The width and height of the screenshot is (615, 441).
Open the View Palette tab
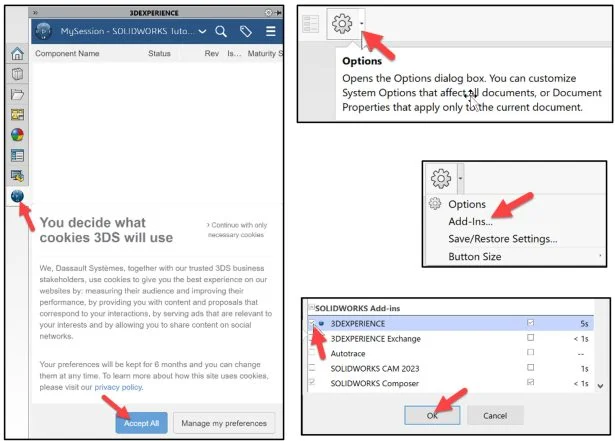[17, 115]
